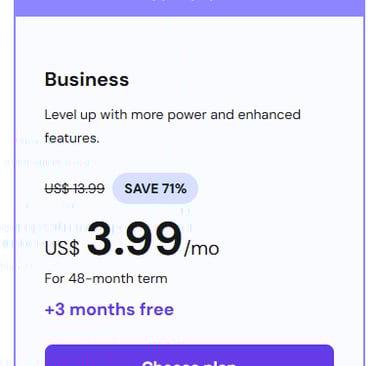This screenshot has height=366, width=375.
Task: Click the US$ currency label before 3.99
Action: coord(62,248)
